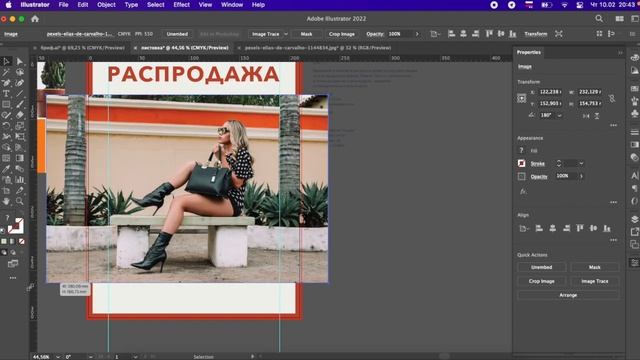Expand Opacity arrow in Properties panel
The width and height of the screenshot is (640, 360).
(x=581, y=176)
